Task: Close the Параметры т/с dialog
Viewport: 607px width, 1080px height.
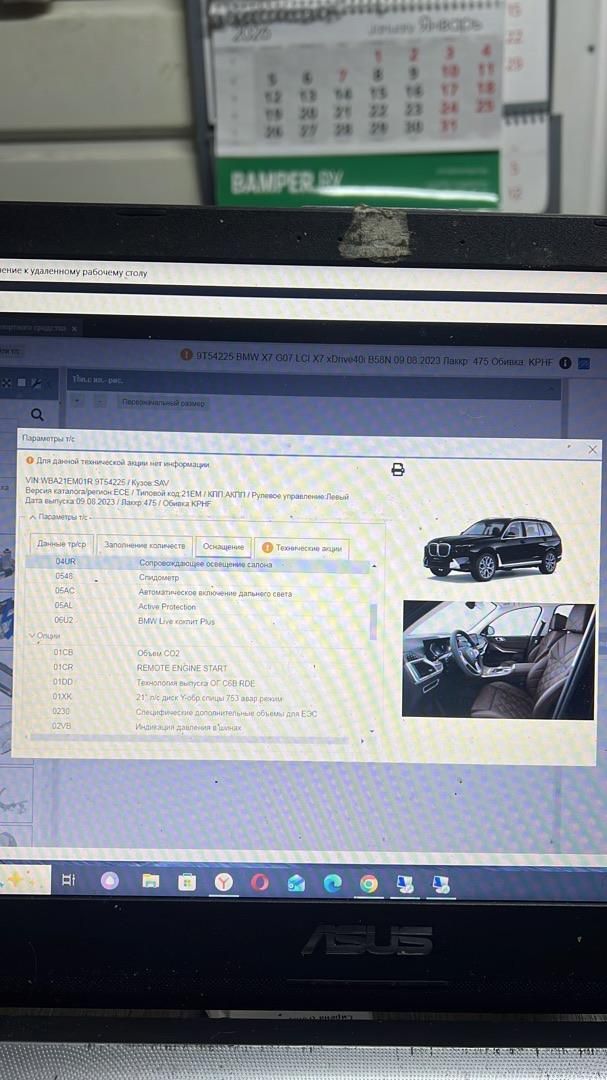Action: click(x=593, y=449)
